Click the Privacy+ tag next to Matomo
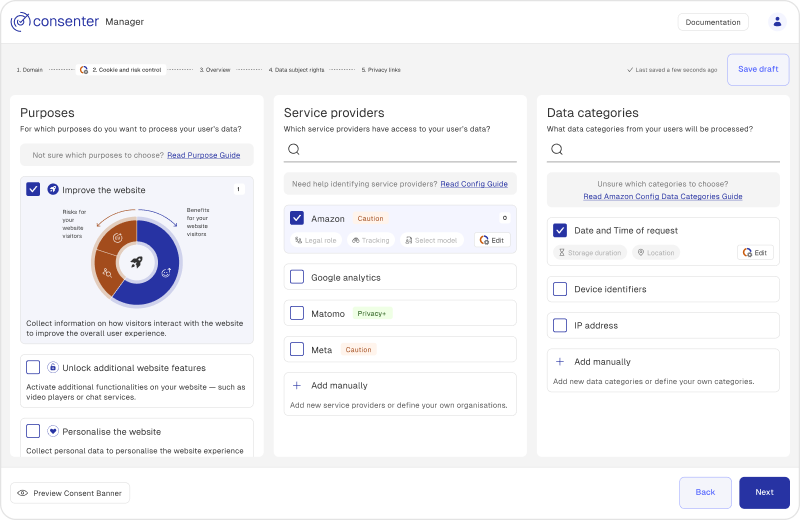This screenshot has height=520, width=800. coord(372,313)
